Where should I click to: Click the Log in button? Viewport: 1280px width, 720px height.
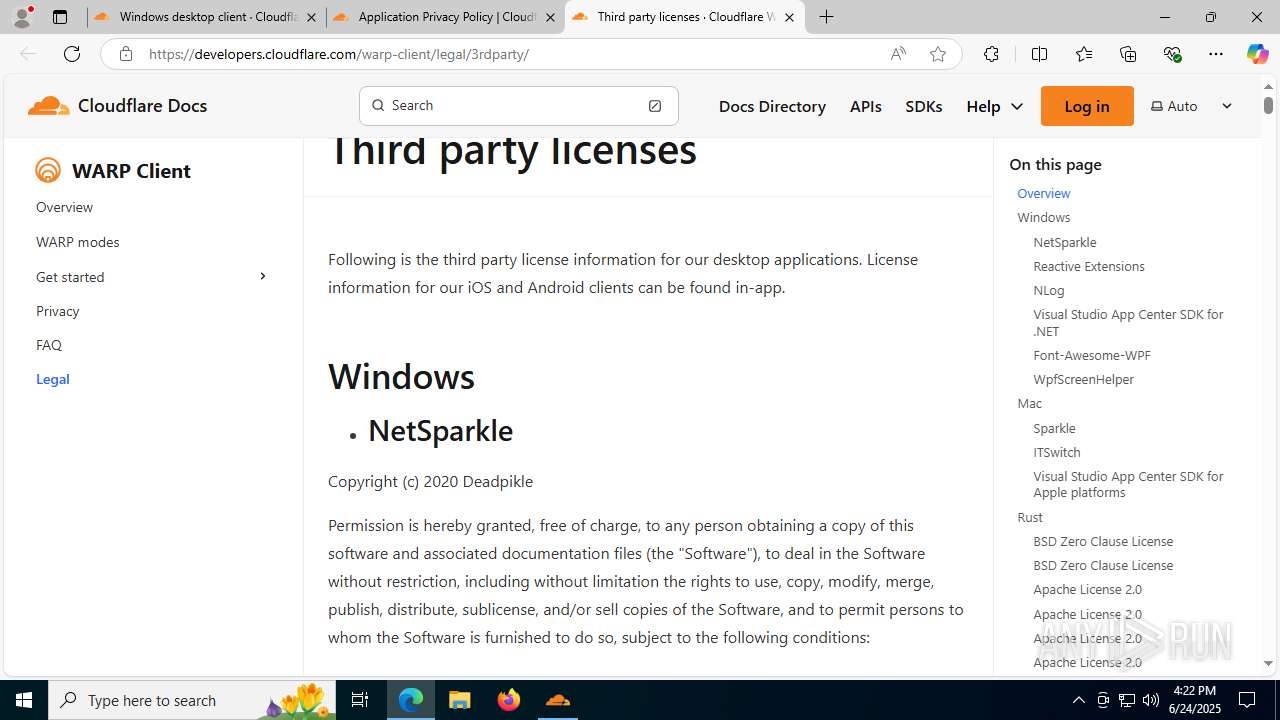(x=1087, y=106)
